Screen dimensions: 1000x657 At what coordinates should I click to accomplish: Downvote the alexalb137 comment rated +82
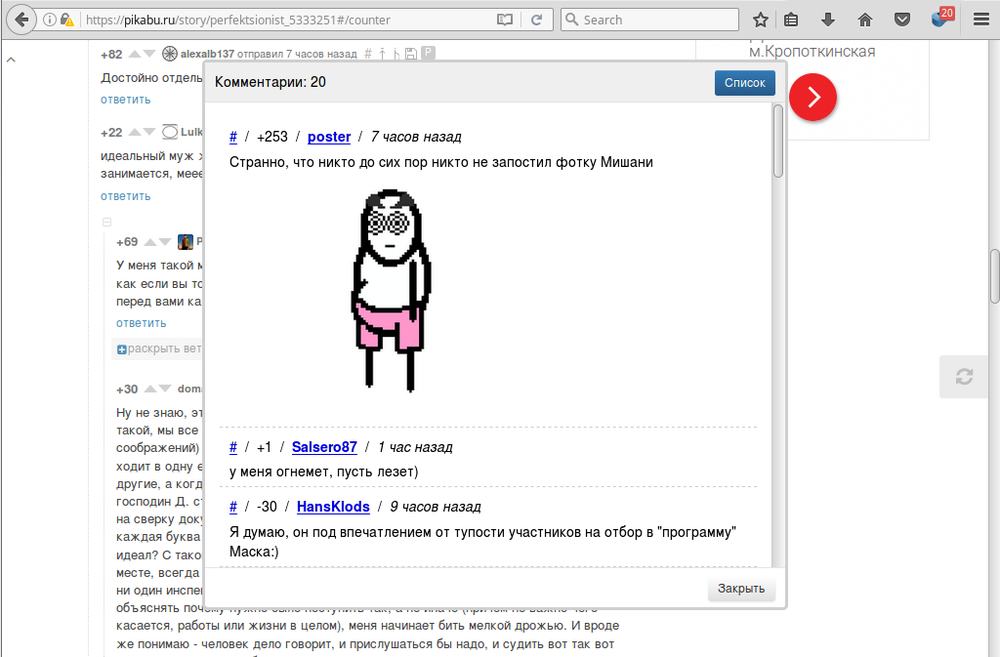coord(150,54)
